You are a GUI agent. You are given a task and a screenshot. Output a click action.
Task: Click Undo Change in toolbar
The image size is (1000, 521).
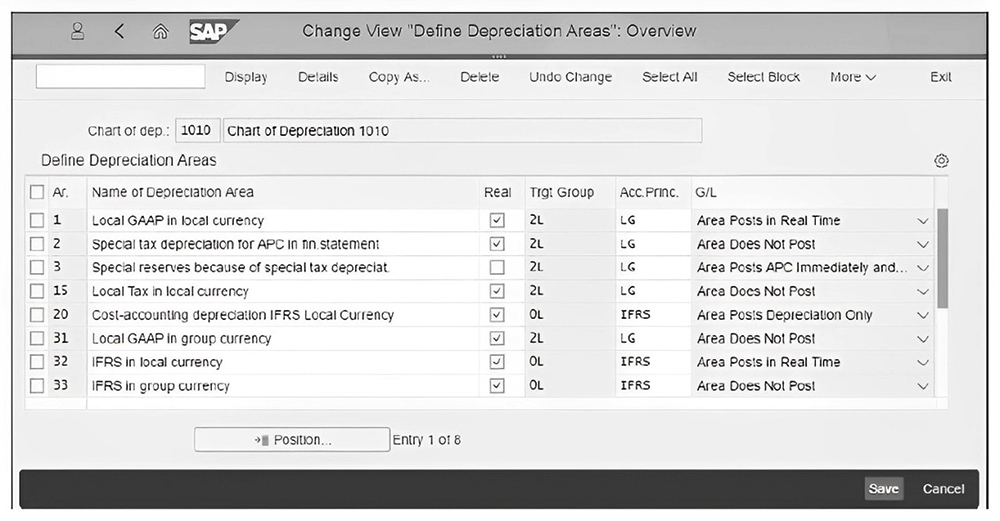click(570, 77)
